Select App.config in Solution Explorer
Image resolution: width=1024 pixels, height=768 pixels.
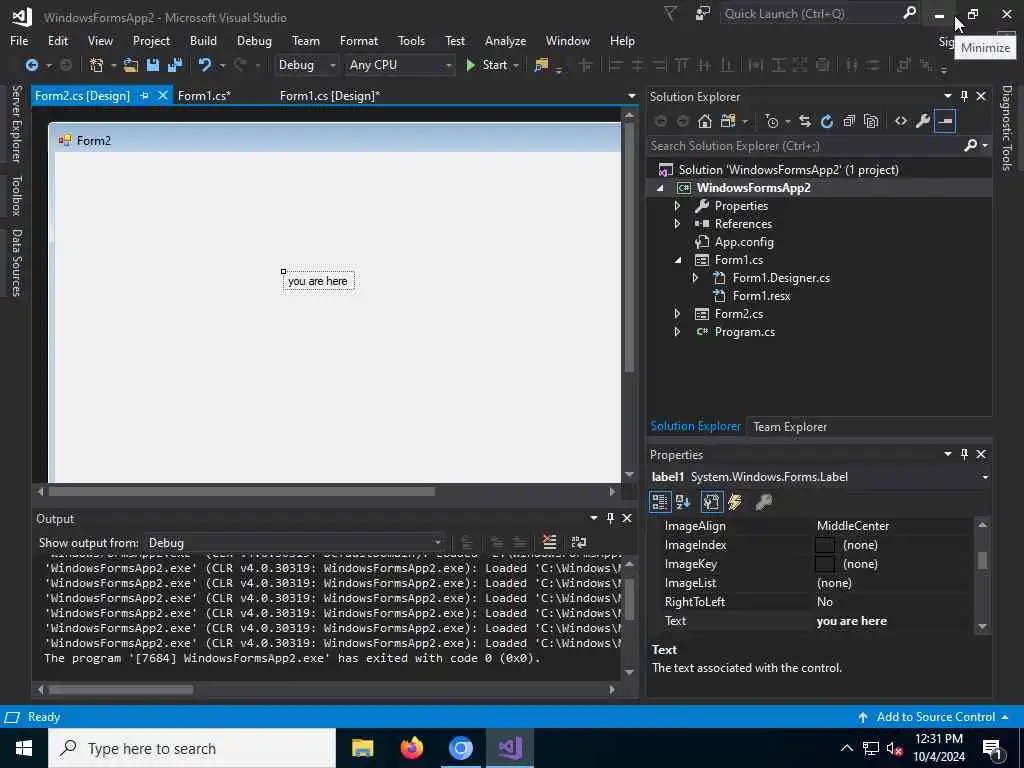point(744,242)
